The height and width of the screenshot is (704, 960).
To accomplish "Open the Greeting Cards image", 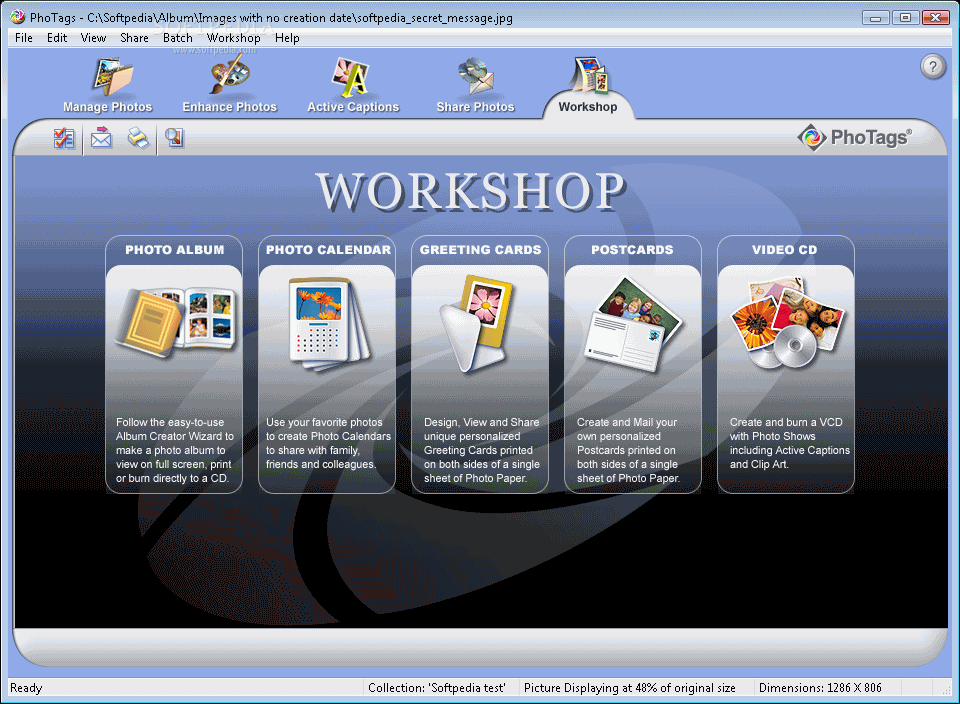I will point(476,323).
